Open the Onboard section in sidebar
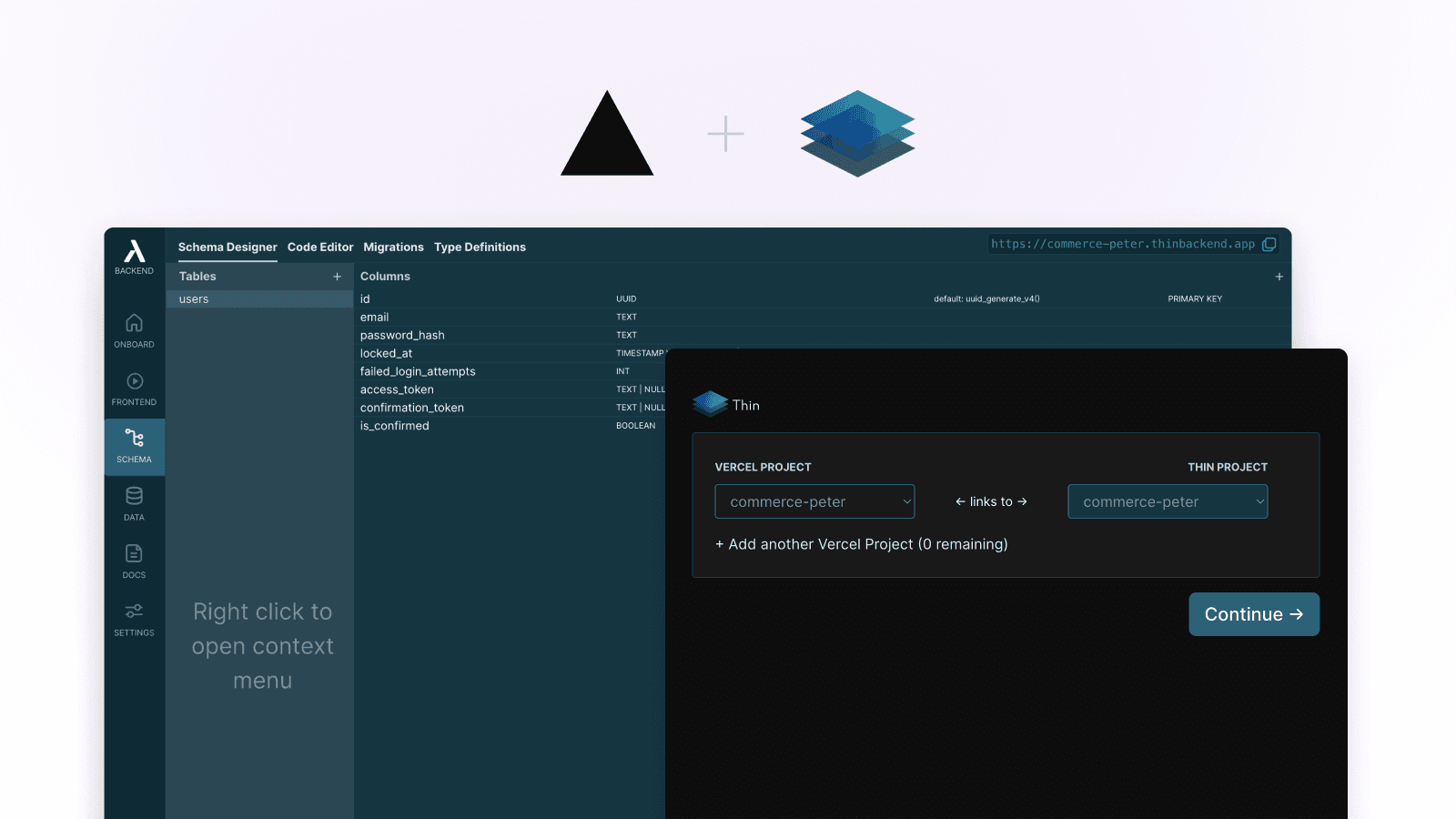The height and width of the screenshot is (819, 1456). 134,331
